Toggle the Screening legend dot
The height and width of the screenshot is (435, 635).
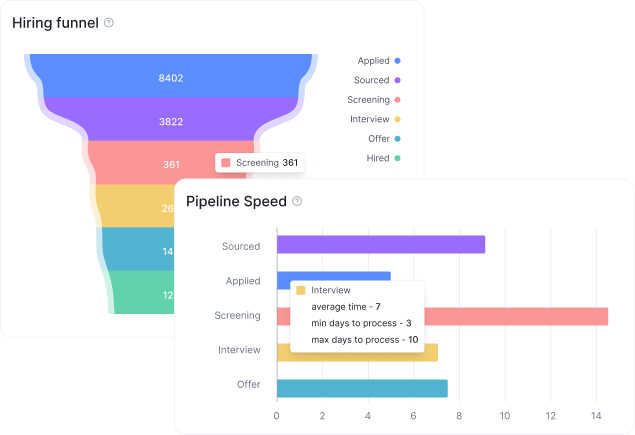tap(397, 100)
